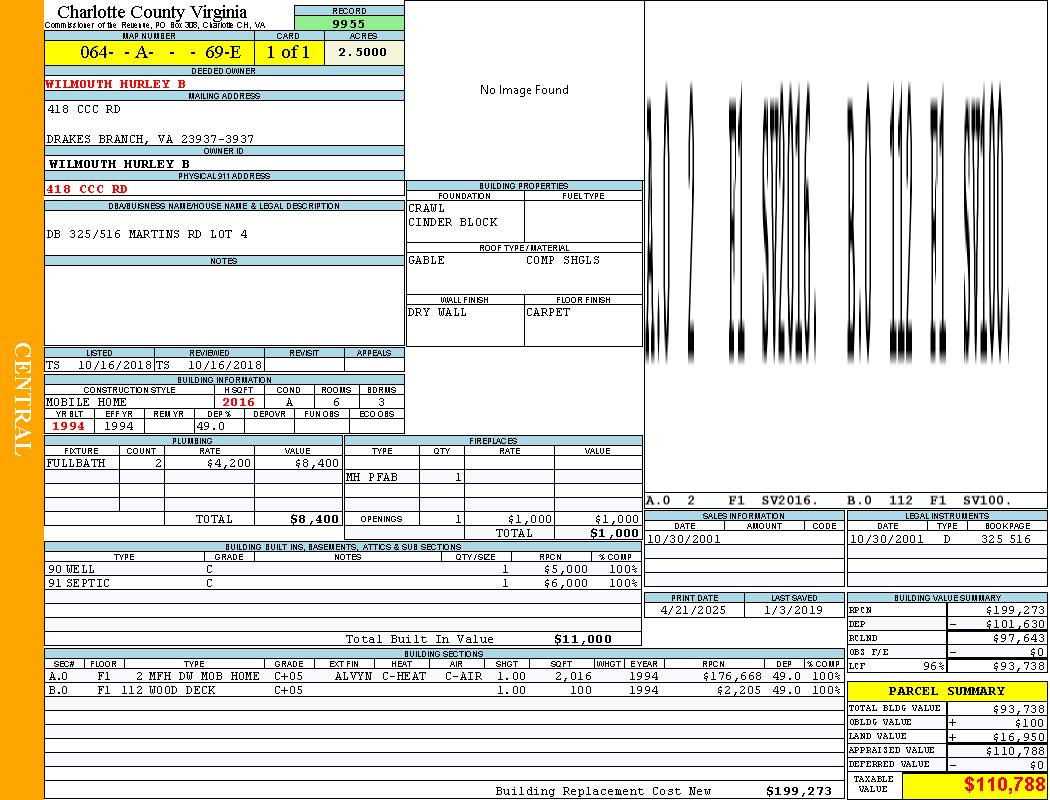Viewport: 1050px width, 800px height.
Task: Click building section 112 WOOD DECK
Action: (x=168, y=690)
